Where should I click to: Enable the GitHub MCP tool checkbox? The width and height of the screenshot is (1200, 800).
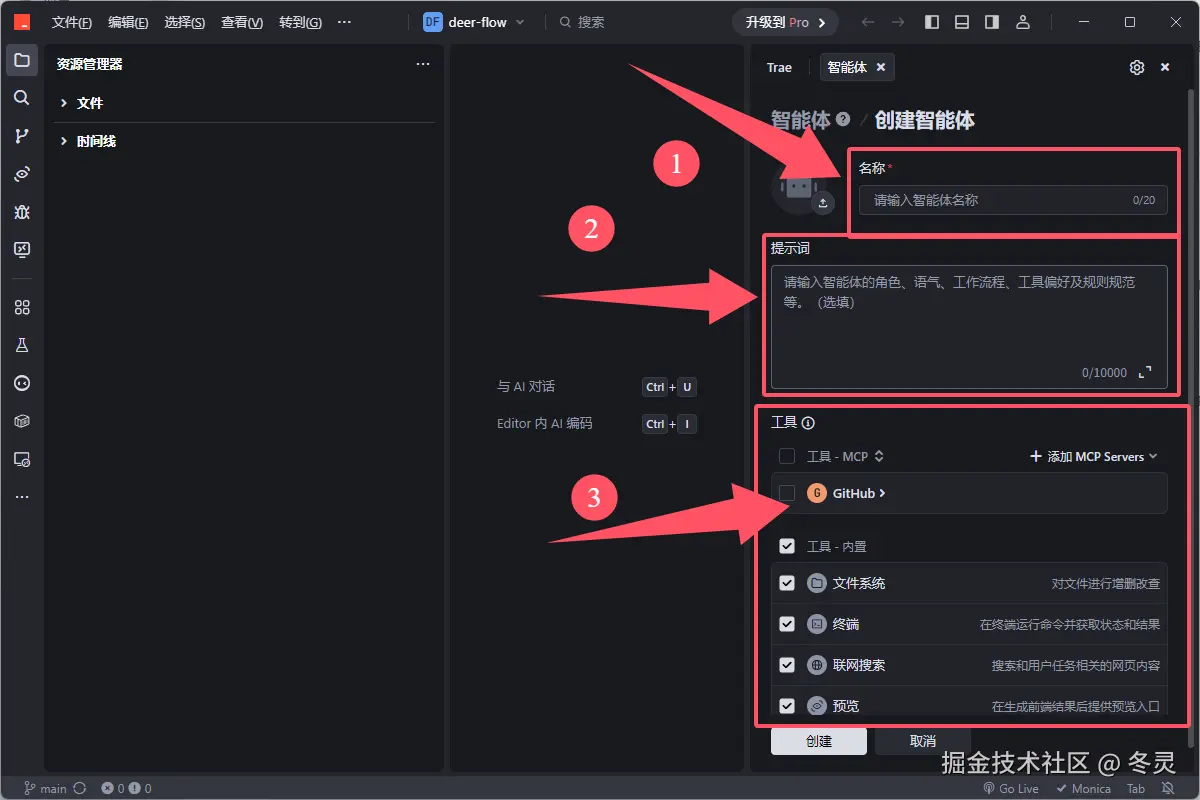click(787, 493)
